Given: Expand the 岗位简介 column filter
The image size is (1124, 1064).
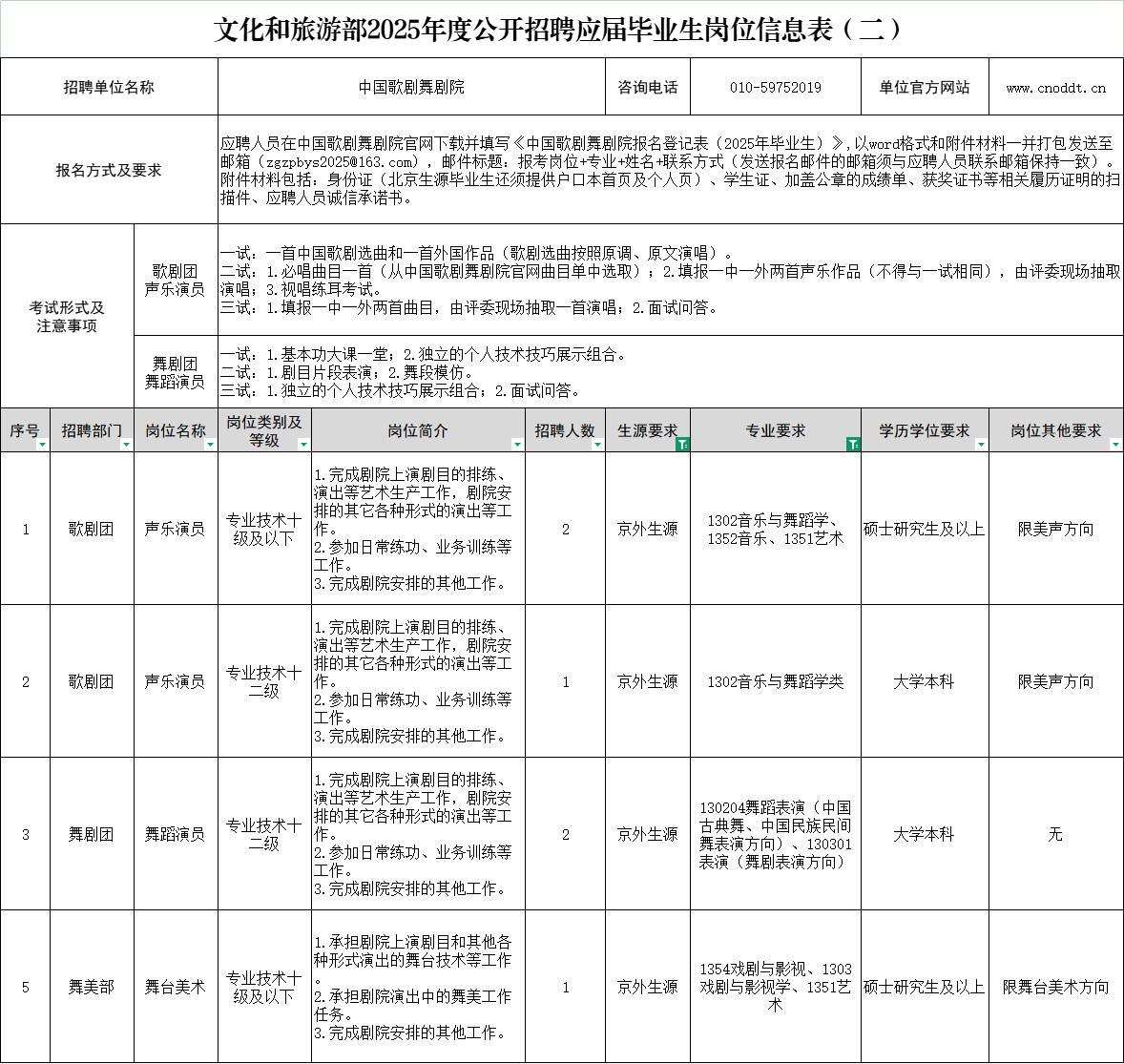Looking at the screenshot, I should [517, 445].
